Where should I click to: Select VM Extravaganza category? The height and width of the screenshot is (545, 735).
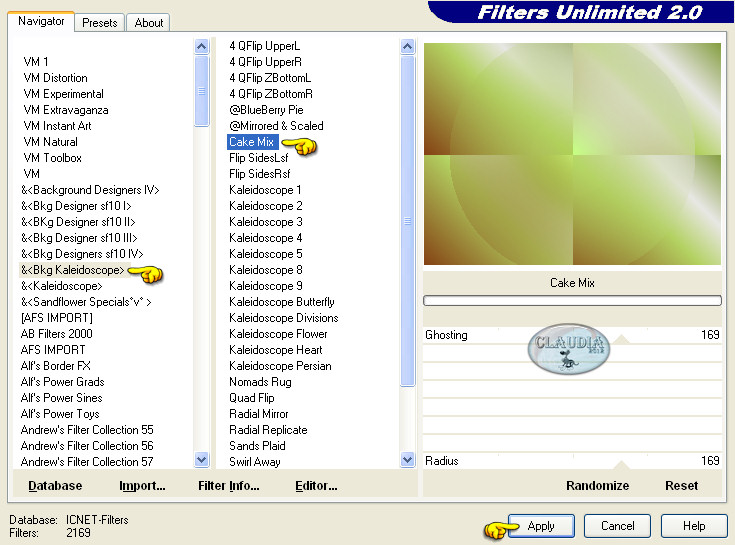(66, 110)
